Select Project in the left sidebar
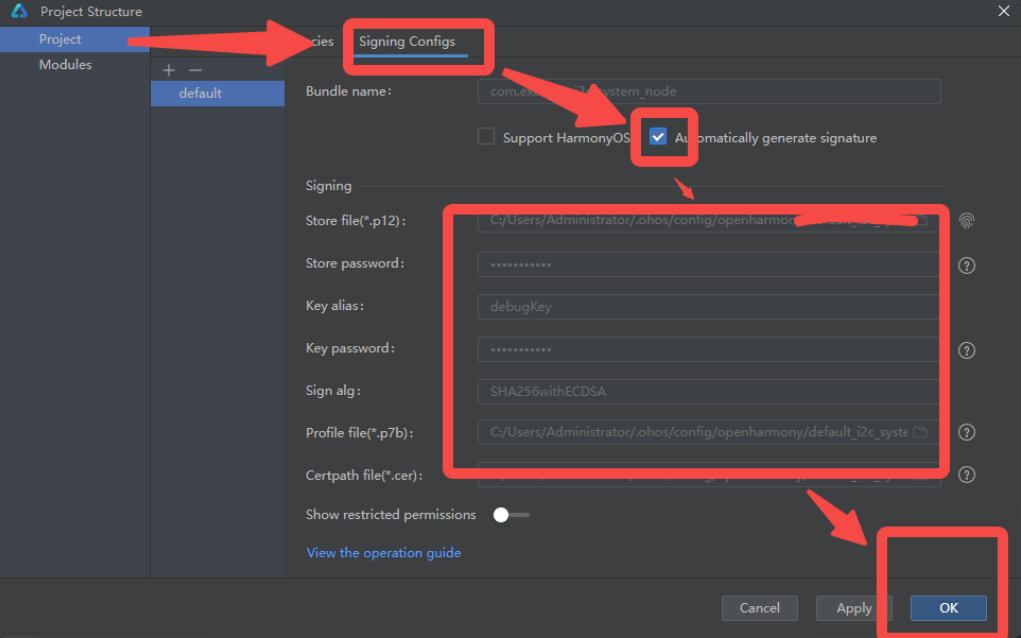This screenshot has height=638, width=1021. [x=60, y=39]
